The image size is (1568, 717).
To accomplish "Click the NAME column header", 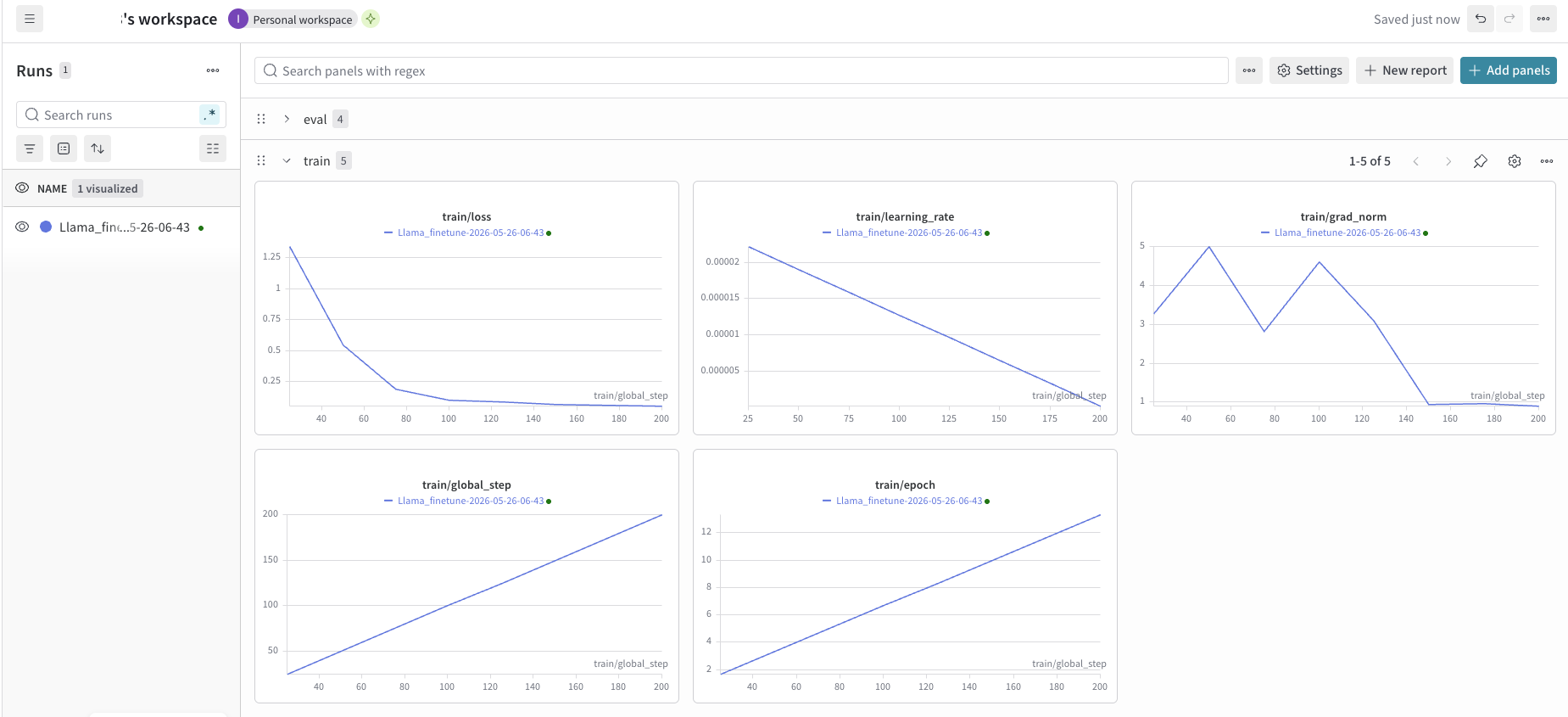I will click(x=52, y=188).
